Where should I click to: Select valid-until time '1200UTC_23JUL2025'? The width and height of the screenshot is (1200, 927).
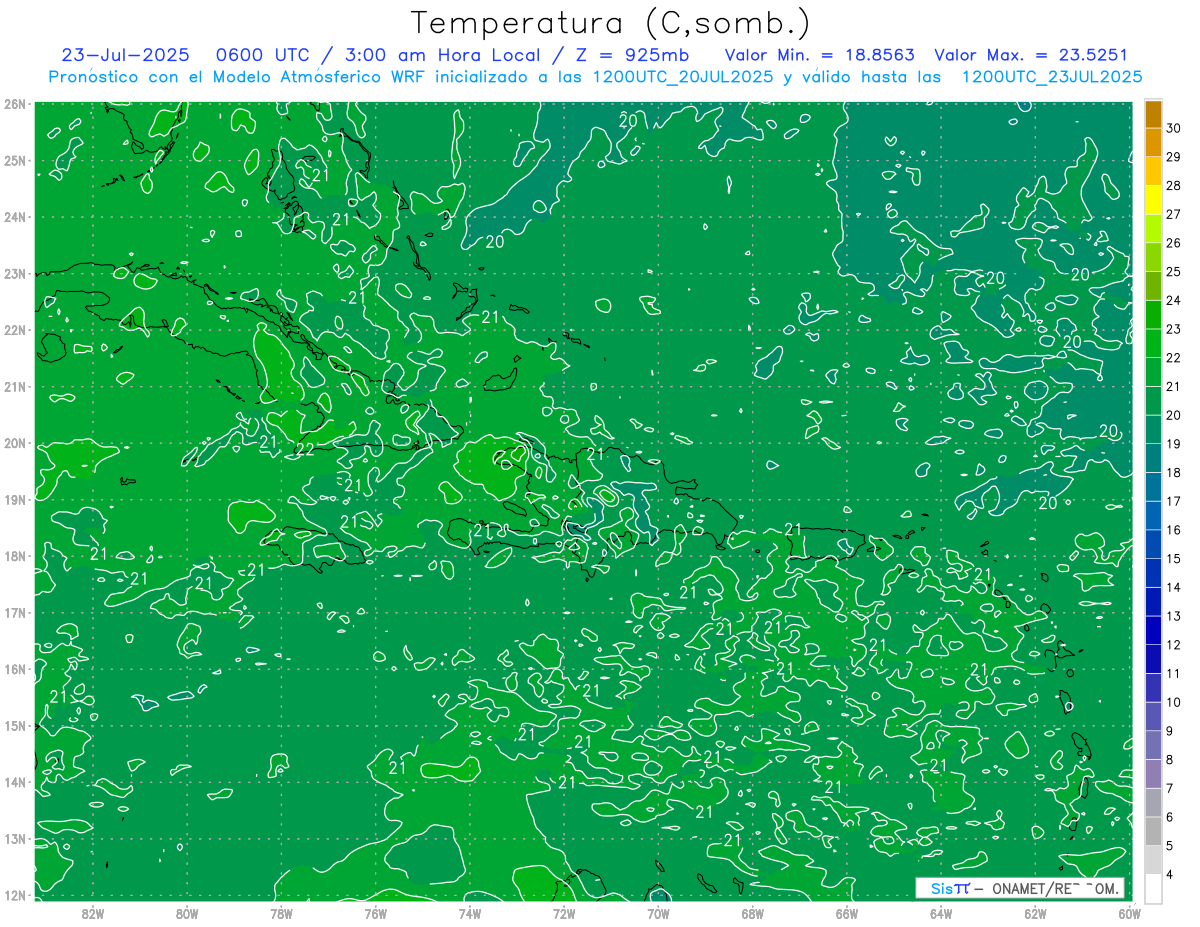(x=1052, y=77)
